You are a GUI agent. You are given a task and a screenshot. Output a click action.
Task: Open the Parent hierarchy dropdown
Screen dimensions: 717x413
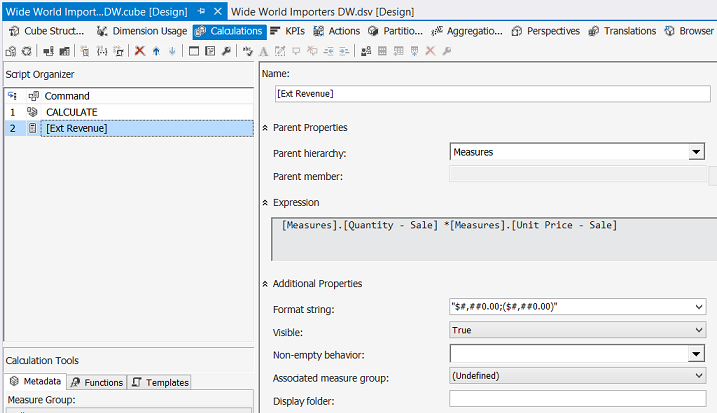click(x=696, y=152)
